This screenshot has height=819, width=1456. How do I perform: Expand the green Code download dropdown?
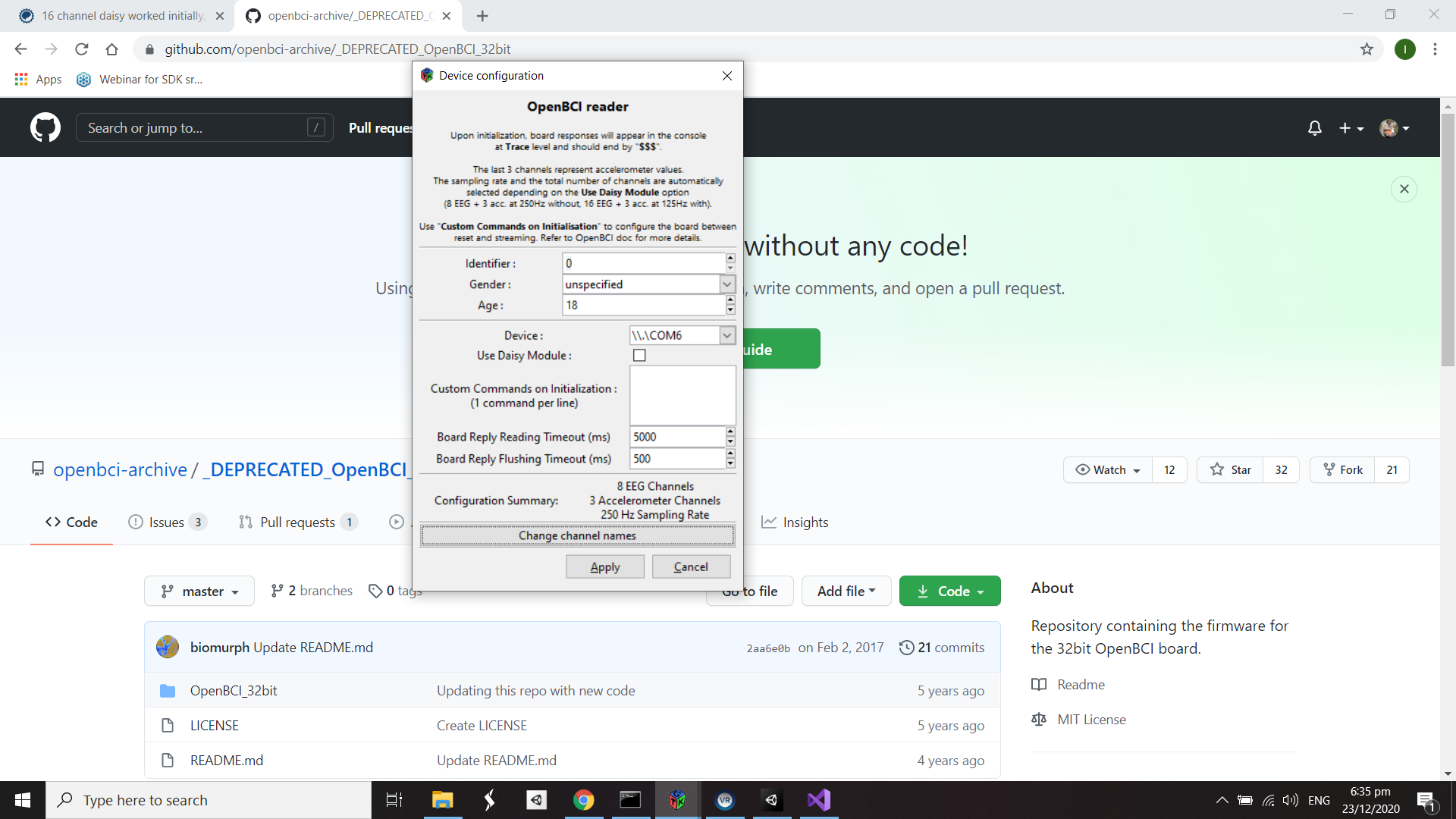[950, 591]
